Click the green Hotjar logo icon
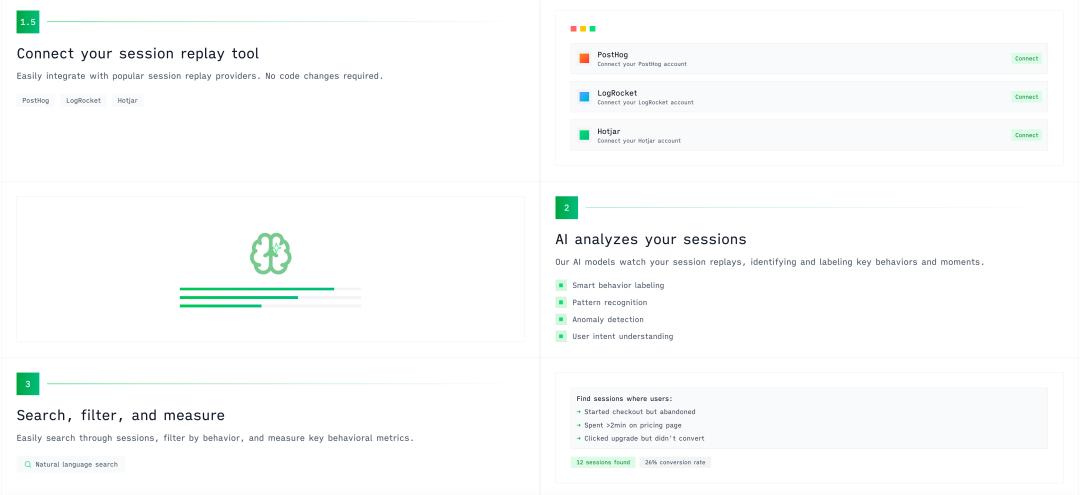The width and height of the screenshot is (1080, 495). tap(584, 135)
